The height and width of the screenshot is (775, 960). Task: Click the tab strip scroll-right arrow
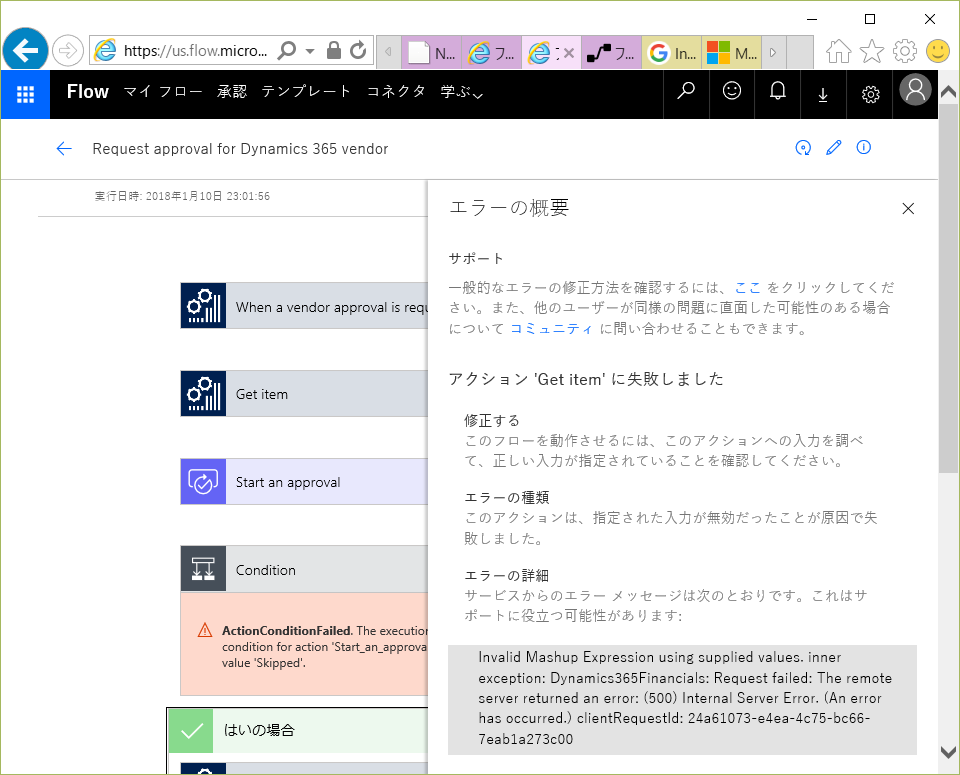coord(773,52)
